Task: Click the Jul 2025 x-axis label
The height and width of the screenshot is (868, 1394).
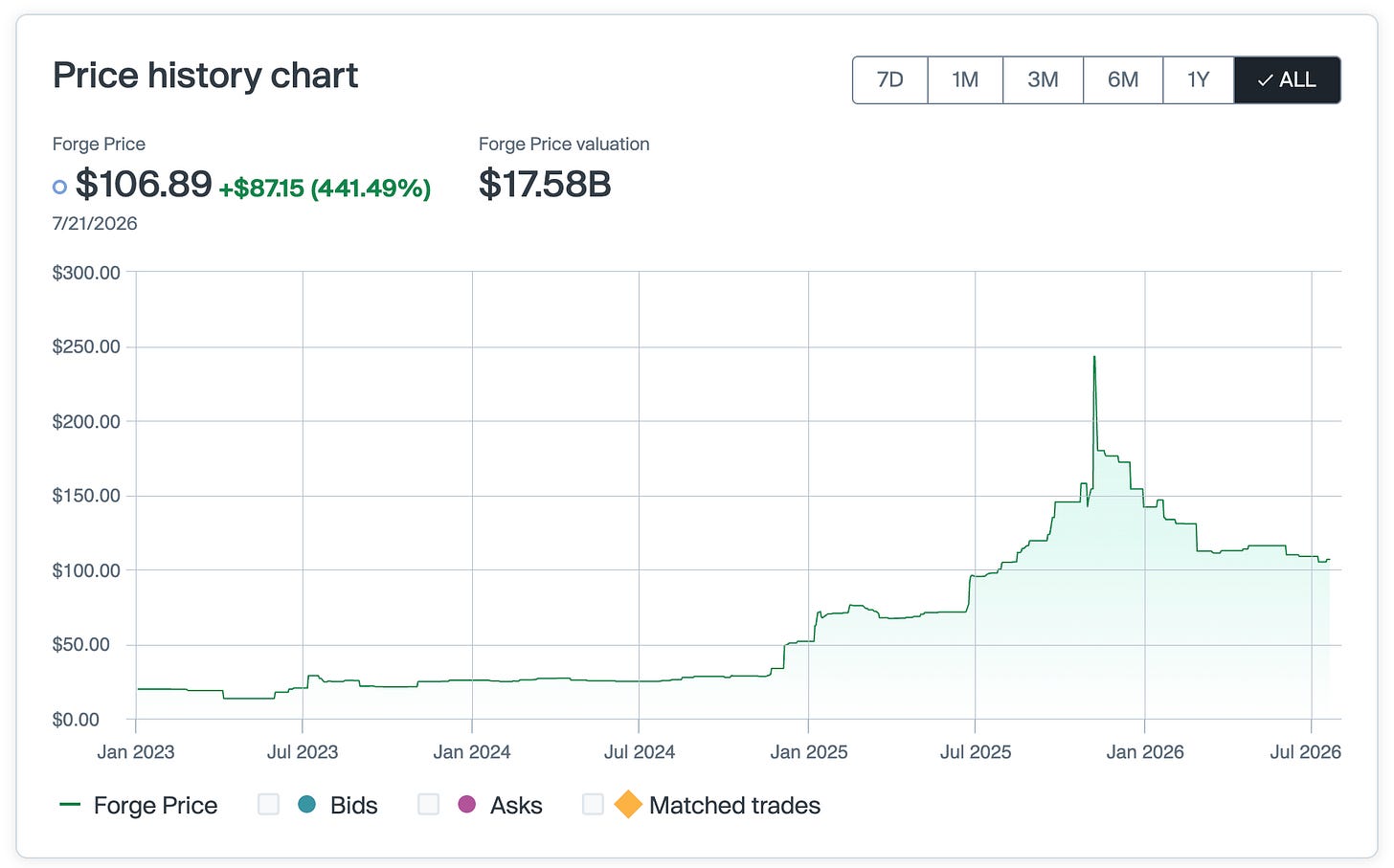Action: (976, 752)
